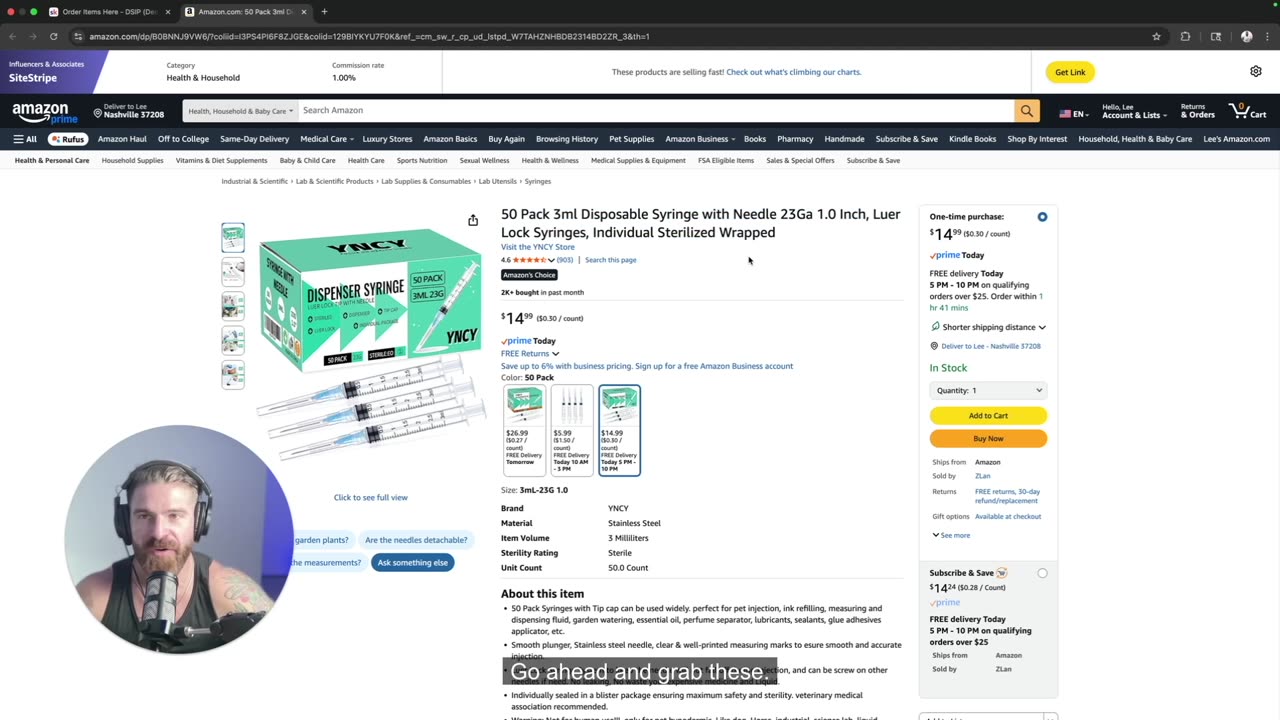Viewport: 1280px width, 720px height.
Task: Click the site info icon in address bar
Action: coord(78,36)
